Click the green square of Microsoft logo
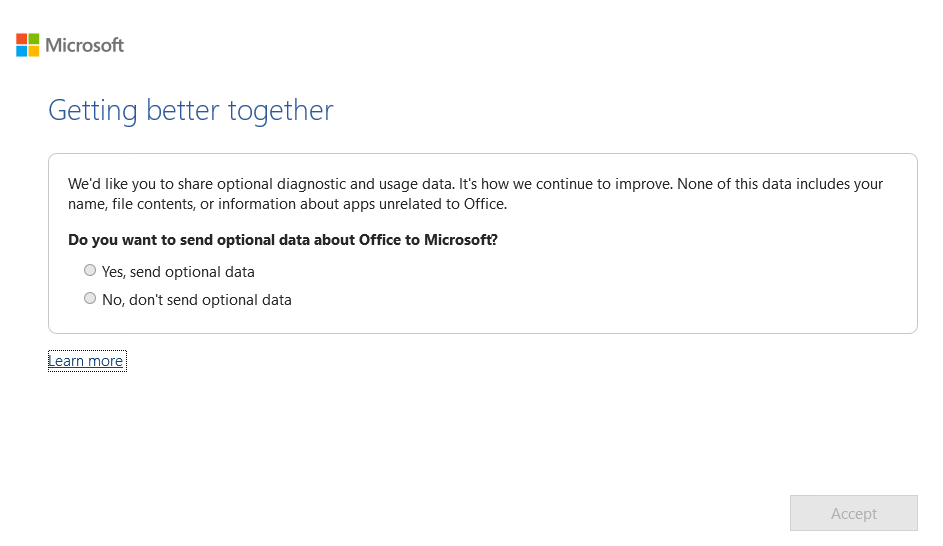943x546 pixels. (x=34, y=38)
